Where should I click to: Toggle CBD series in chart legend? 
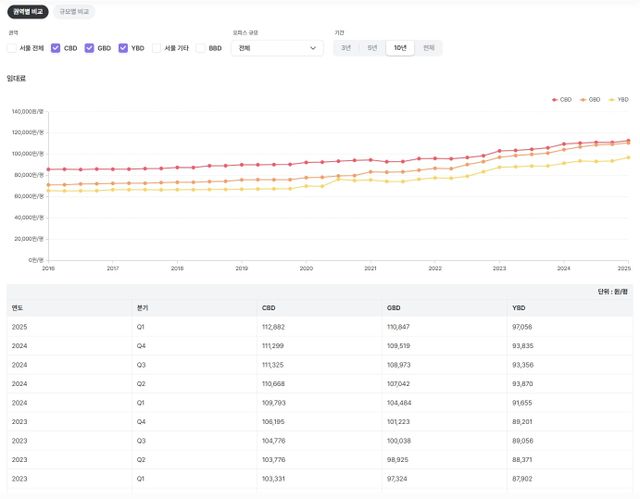[x=562, y=100]
